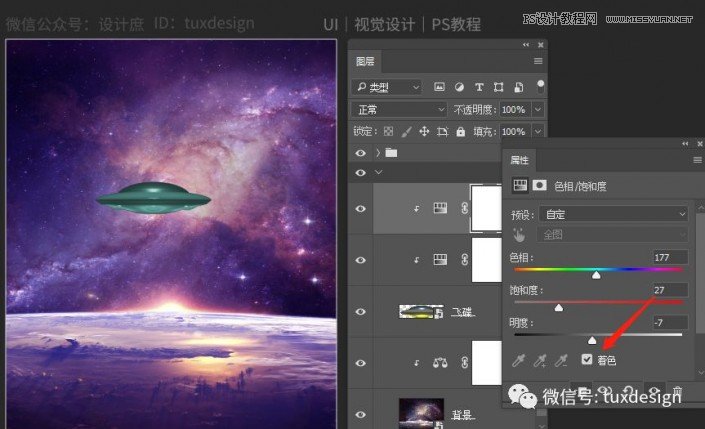Click the color balance adjustment layer icon
705x429 pixels.
(440, 362)
